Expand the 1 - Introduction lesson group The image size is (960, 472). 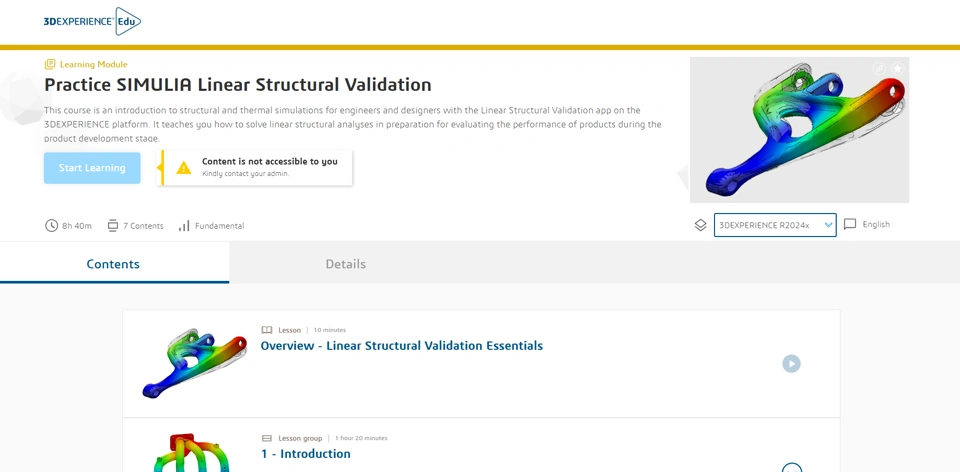pyautogui.click(x=791, y=468)
